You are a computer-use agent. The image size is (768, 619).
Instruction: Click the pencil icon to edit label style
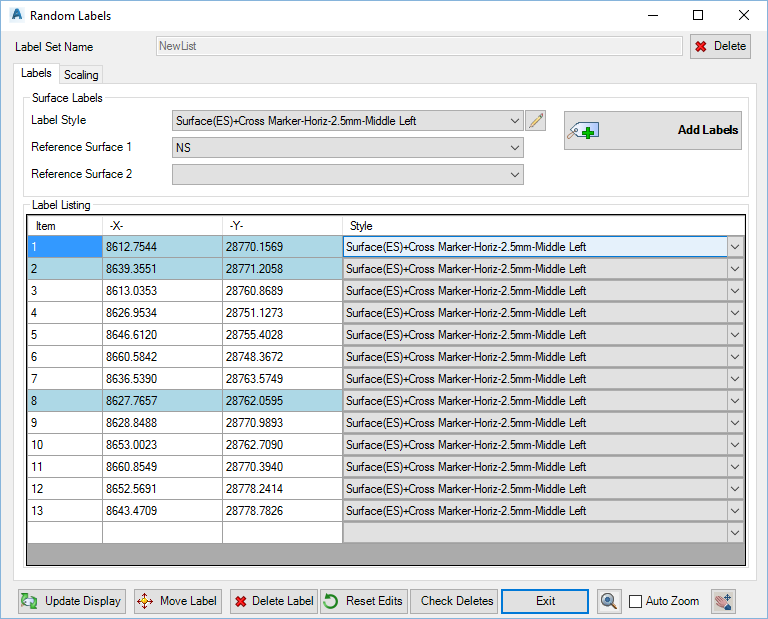pyautogui.click(x=536, y=121)
